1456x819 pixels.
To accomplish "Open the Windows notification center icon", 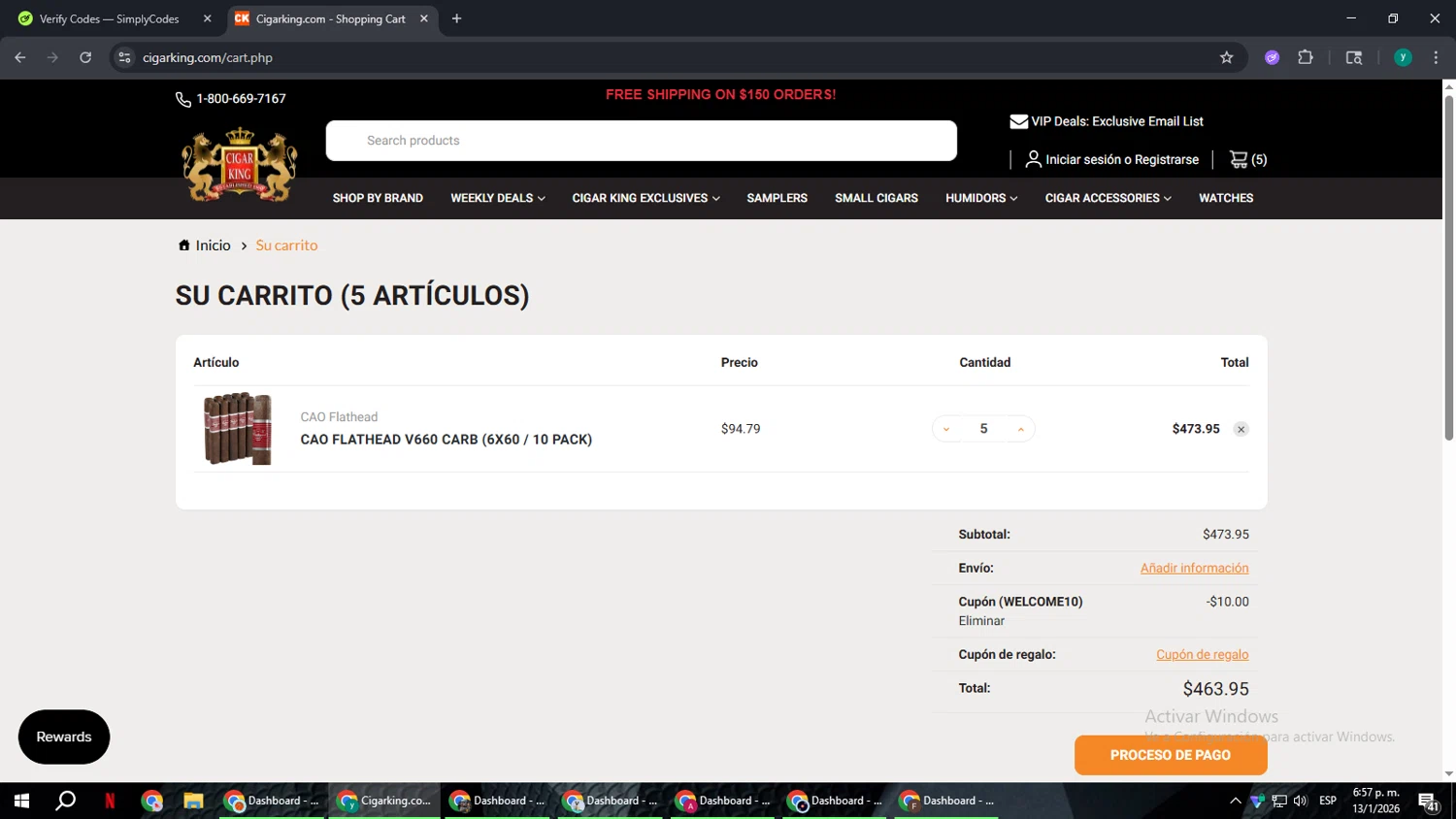I will (x=1429, y=801).
